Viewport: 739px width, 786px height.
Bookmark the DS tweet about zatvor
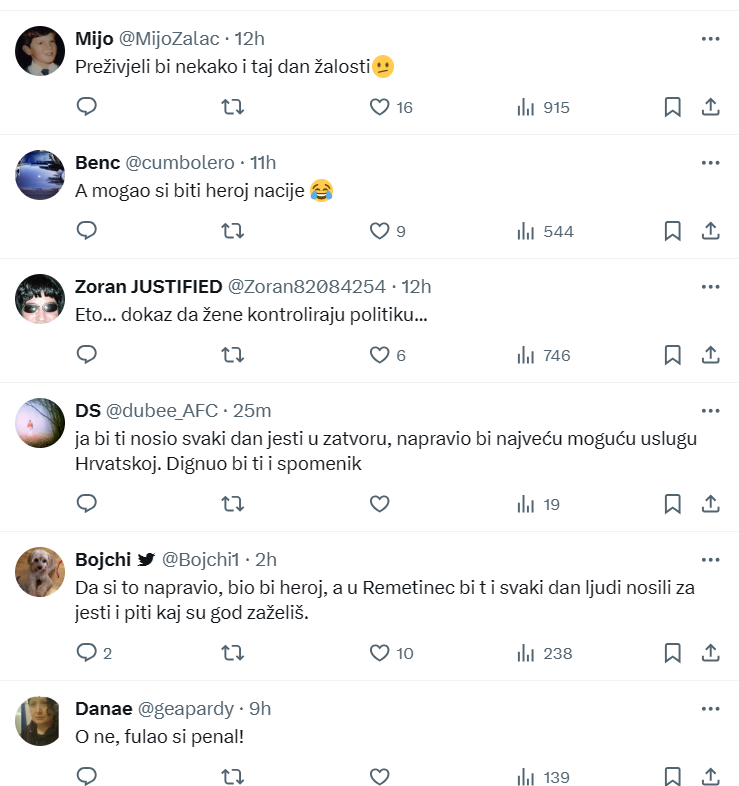tap(672, 504)
